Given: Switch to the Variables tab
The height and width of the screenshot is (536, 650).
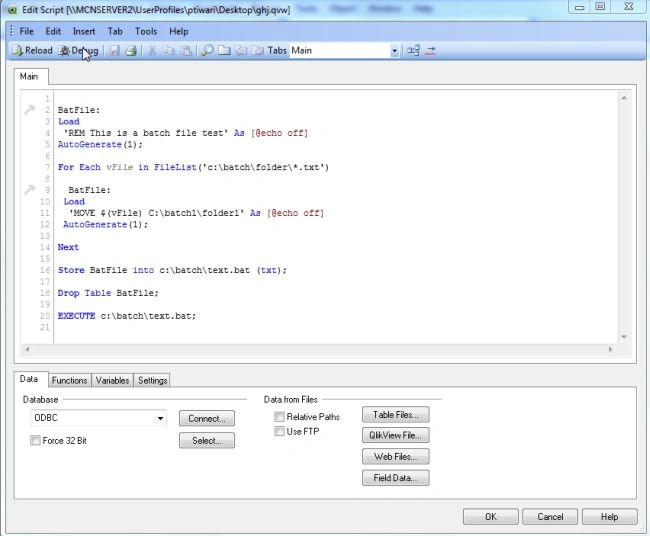Looking at the screenshot, I should tap(112, 380).
